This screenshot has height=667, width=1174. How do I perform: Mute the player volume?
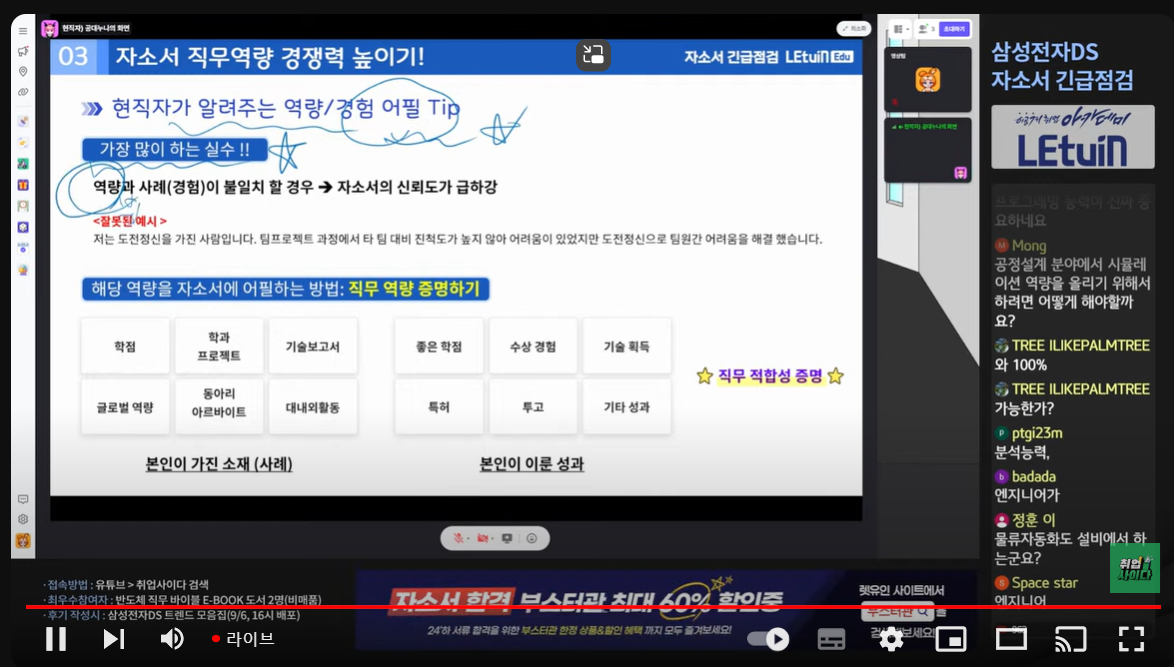[x=173, y=638]
